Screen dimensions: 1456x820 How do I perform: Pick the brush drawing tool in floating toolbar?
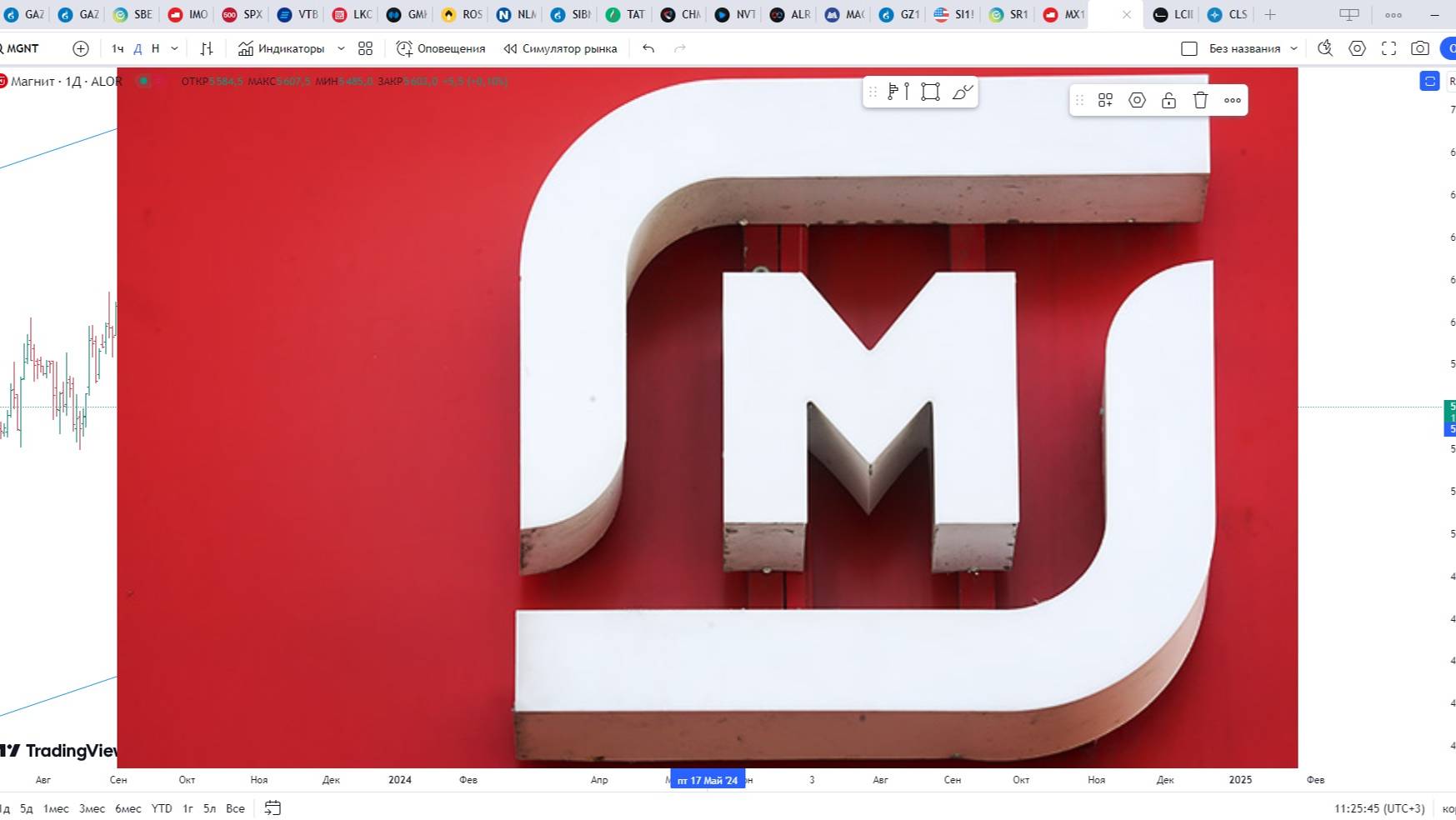pos(963,92)
